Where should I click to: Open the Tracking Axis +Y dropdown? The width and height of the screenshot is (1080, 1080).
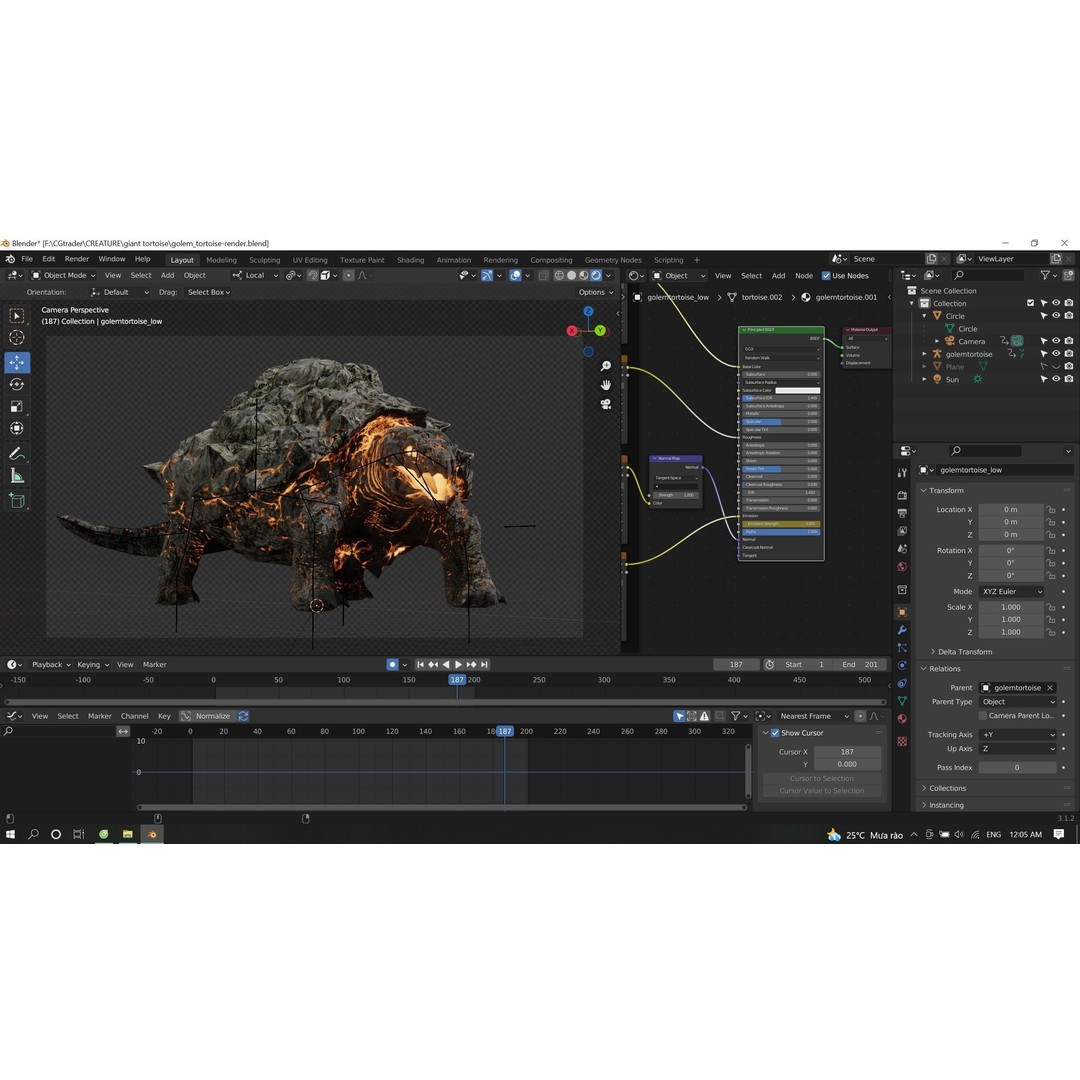(x=1018, y=735)
